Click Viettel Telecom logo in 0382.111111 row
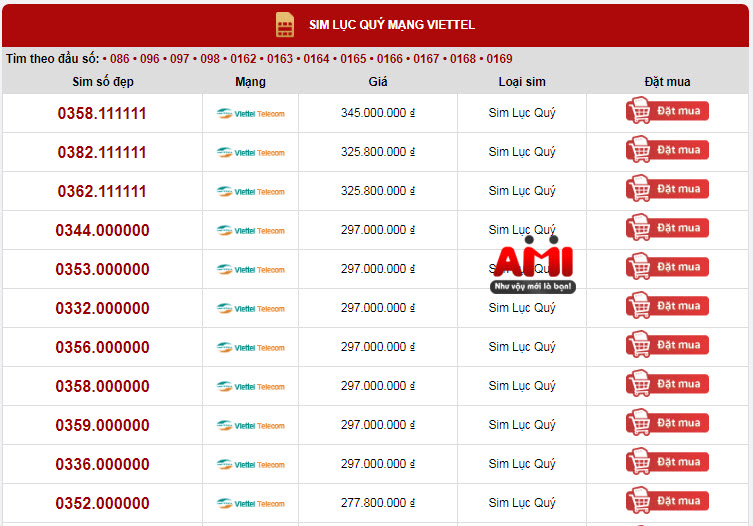The image size is (753, 526). (250, 152)
